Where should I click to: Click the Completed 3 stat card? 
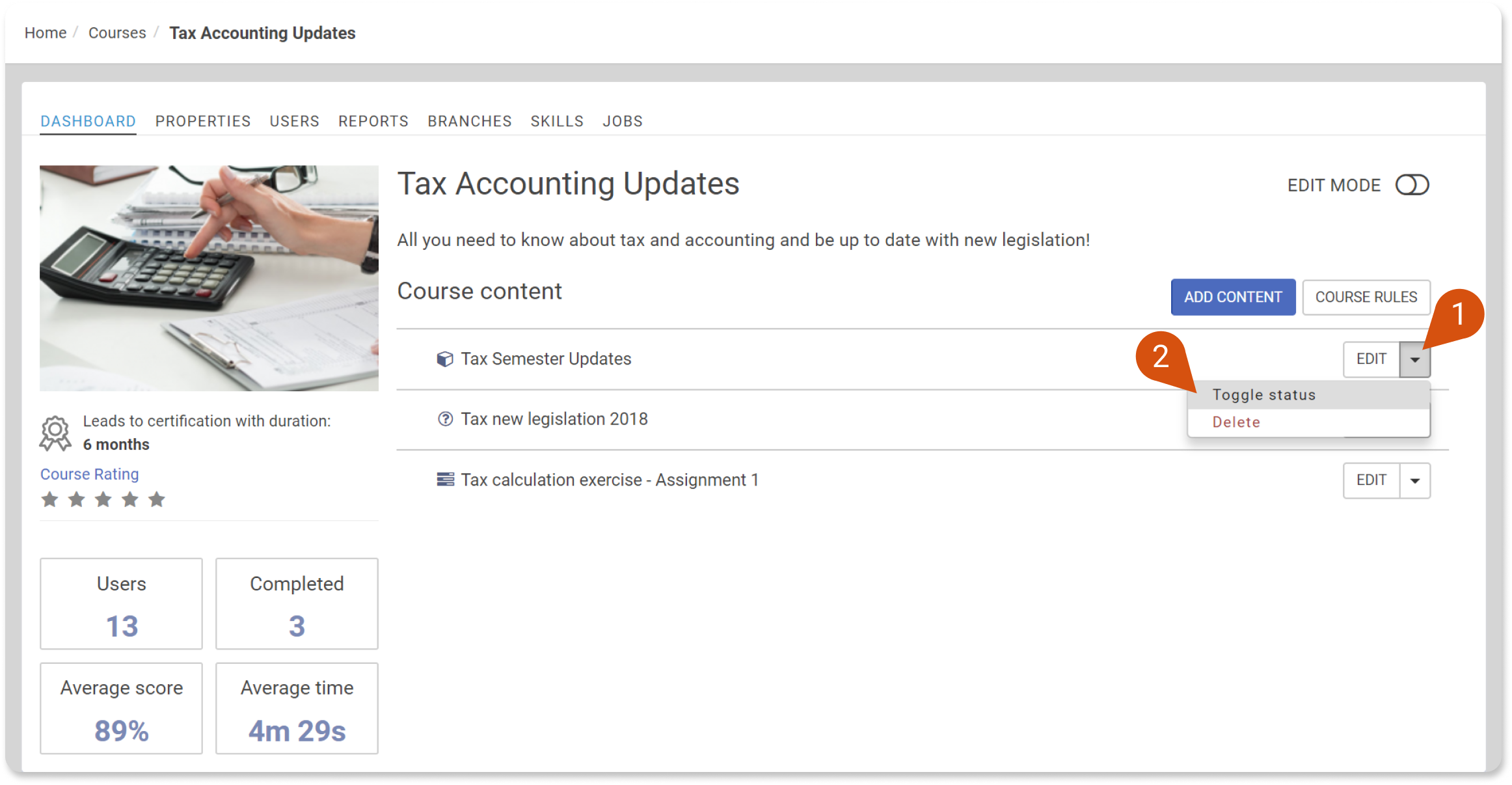click(x=297, y=603)
